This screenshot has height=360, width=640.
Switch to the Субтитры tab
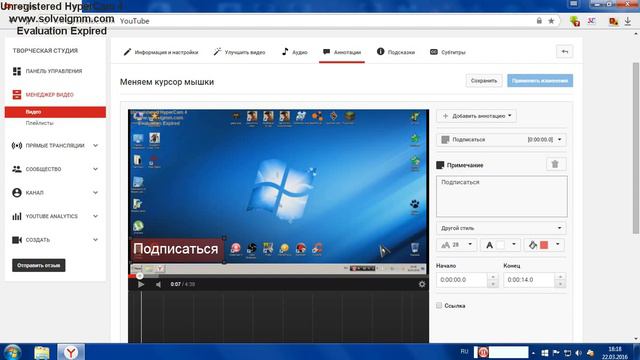coord(447,52)
